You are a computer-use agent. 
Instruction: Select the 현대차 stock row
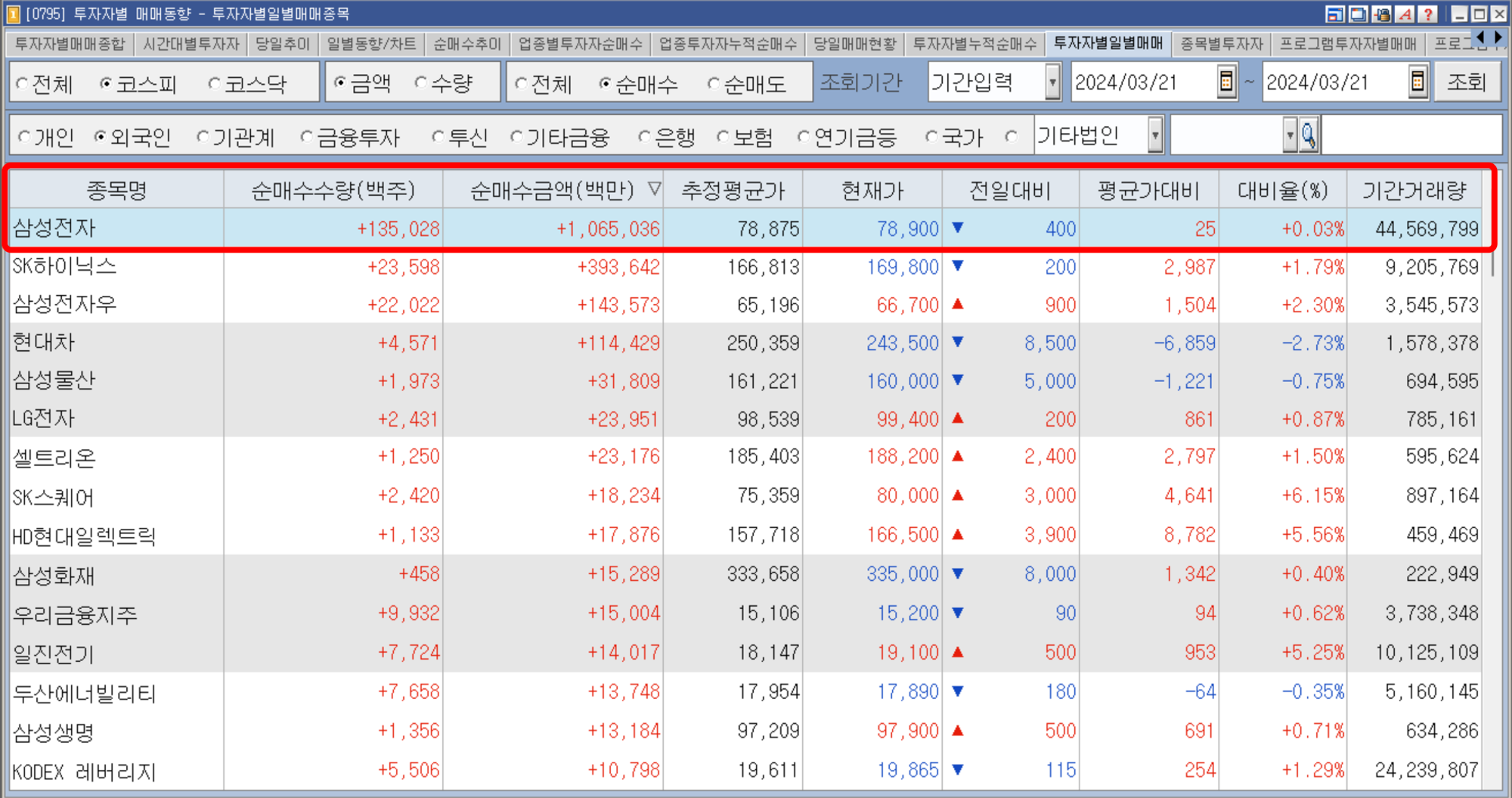click(745, 342)
